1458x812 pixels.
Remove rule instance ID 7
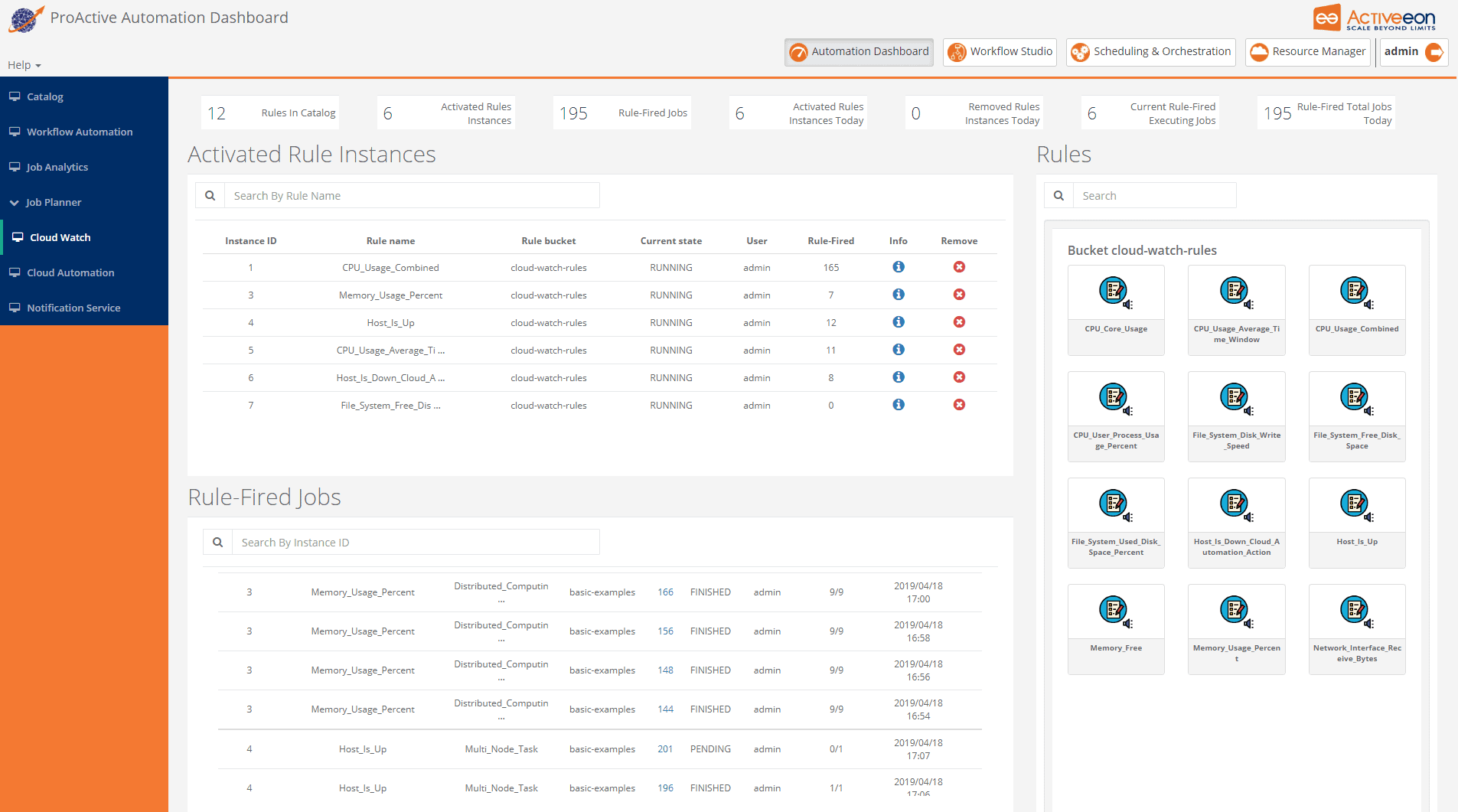[x=959, y=405]
